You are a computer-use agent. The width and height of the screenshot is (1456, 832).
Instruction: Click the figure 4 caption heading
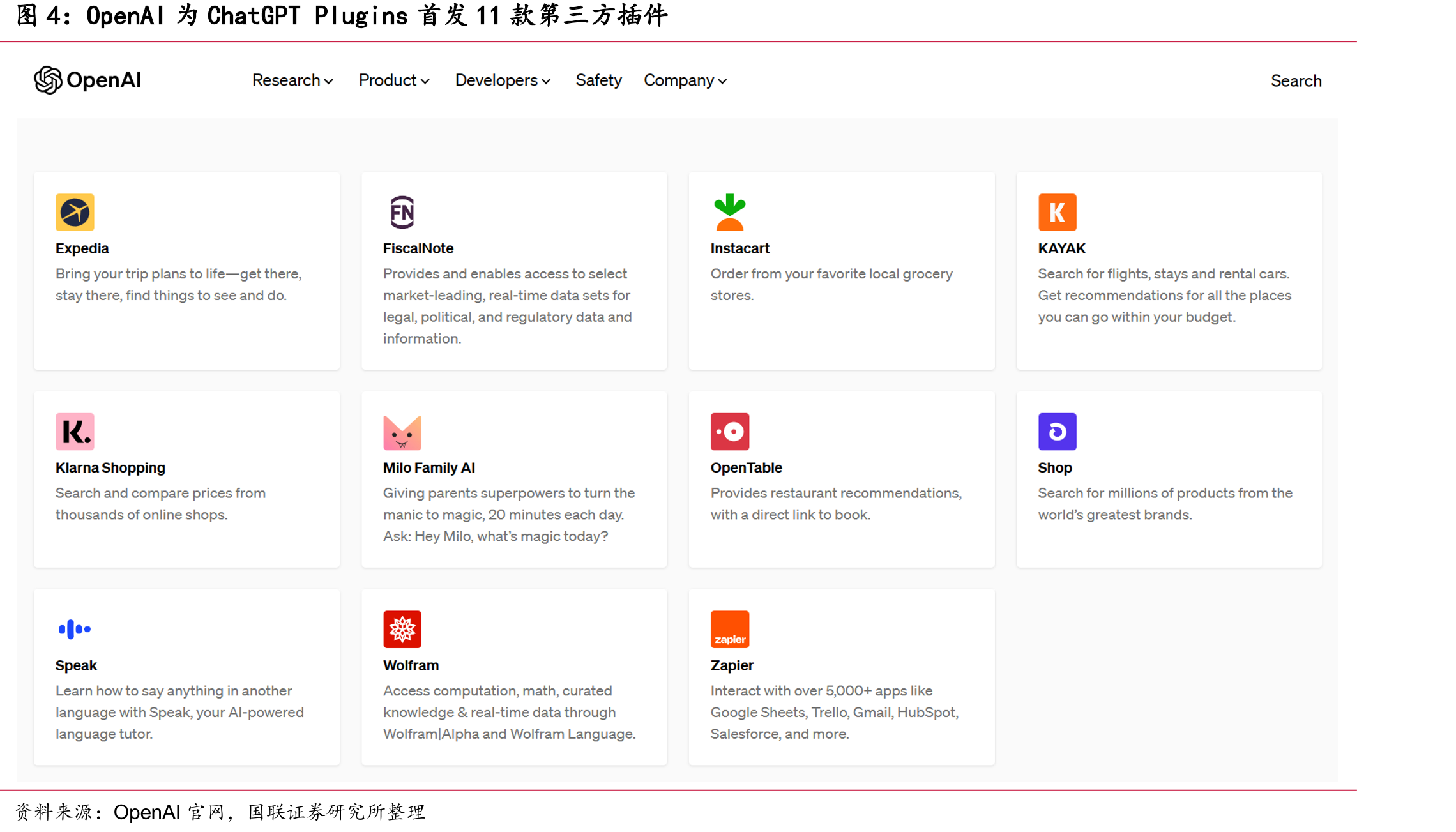pyautogui.click(x=342, y=15)
